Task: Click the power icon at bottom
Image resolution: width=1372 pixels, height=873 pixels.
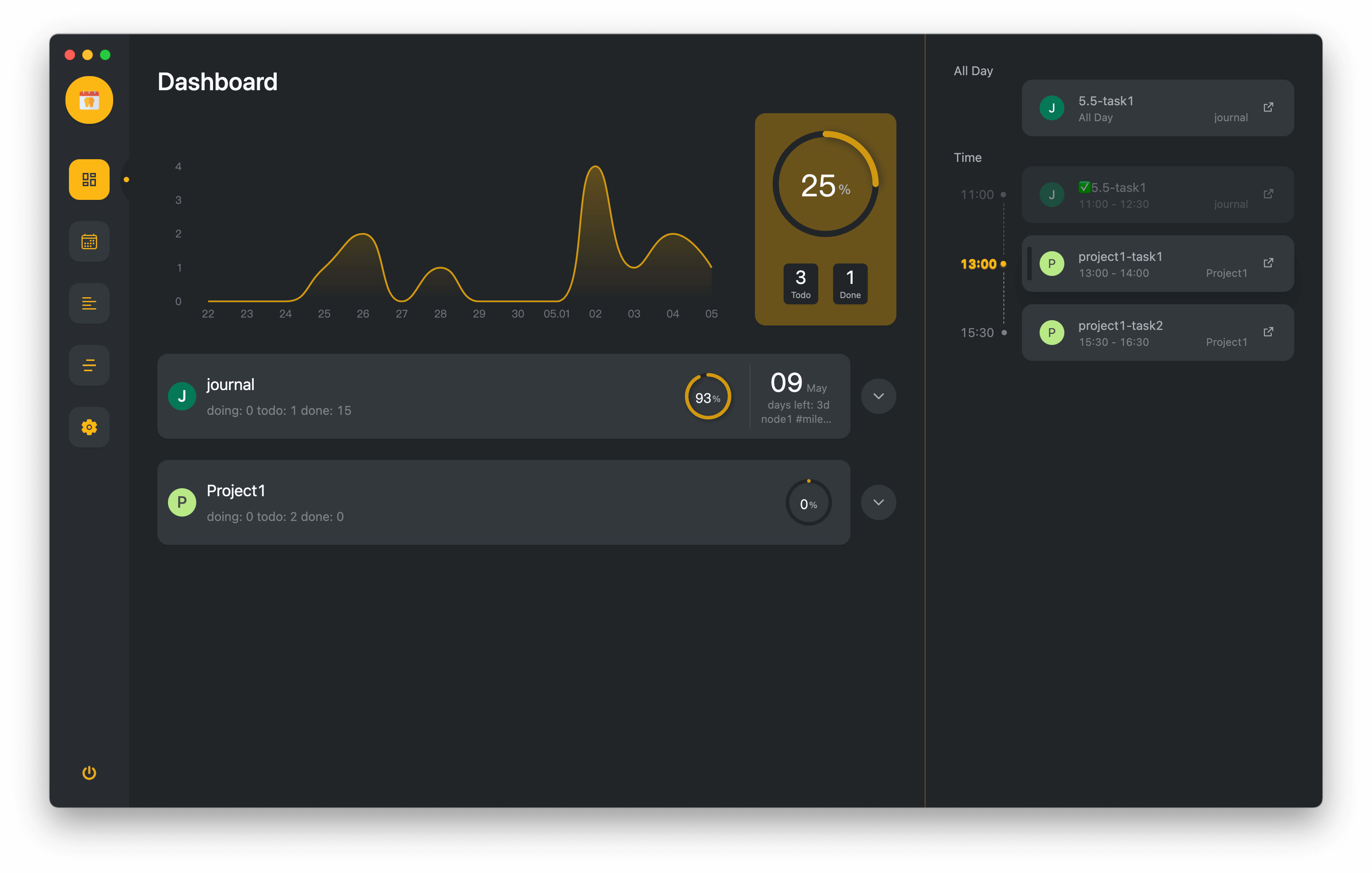Action: pyautogui.click(x=89, y=773)
